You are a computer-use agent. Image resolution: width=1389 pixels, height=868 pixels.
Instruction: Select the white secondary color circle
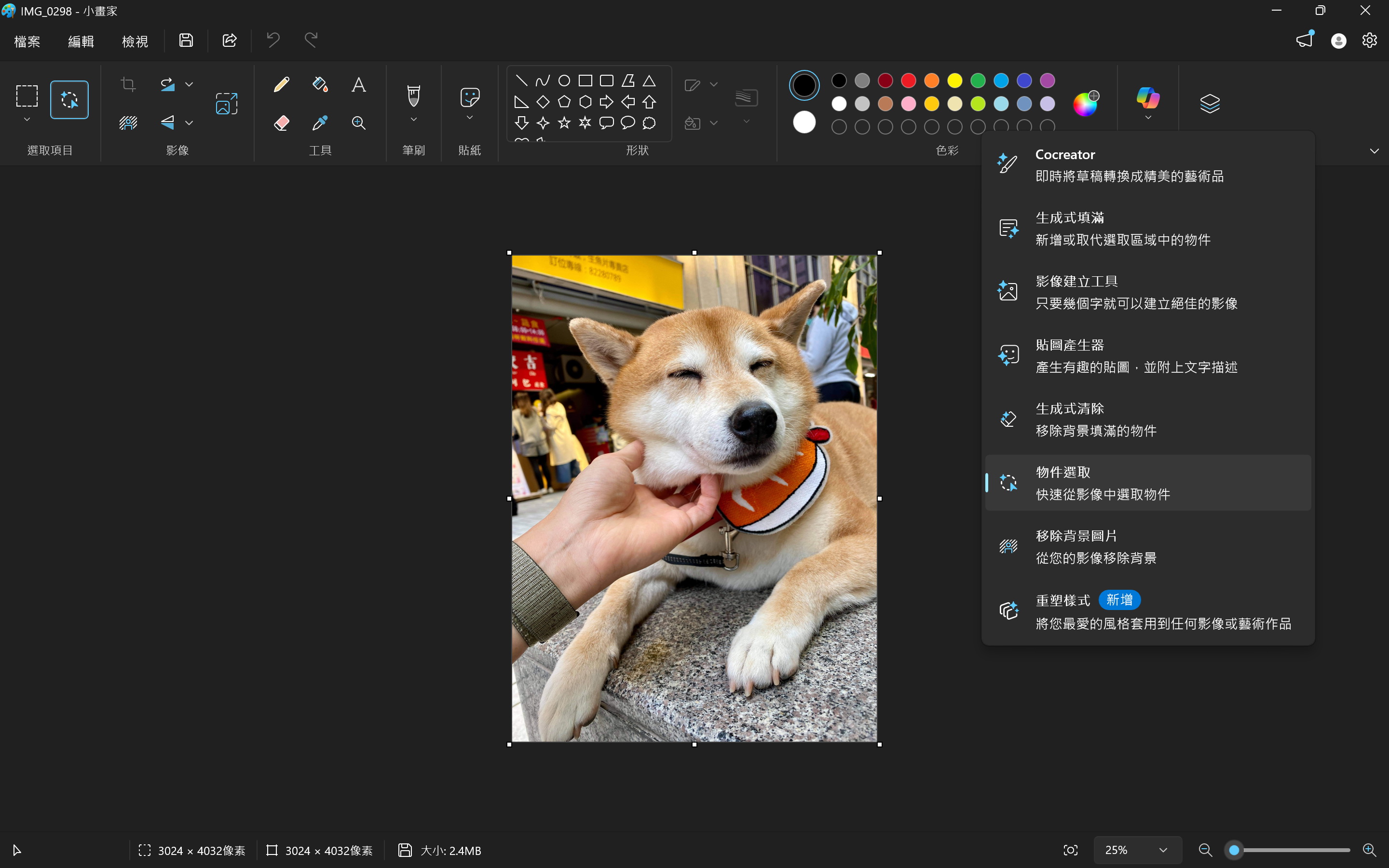tap(804, 122)
